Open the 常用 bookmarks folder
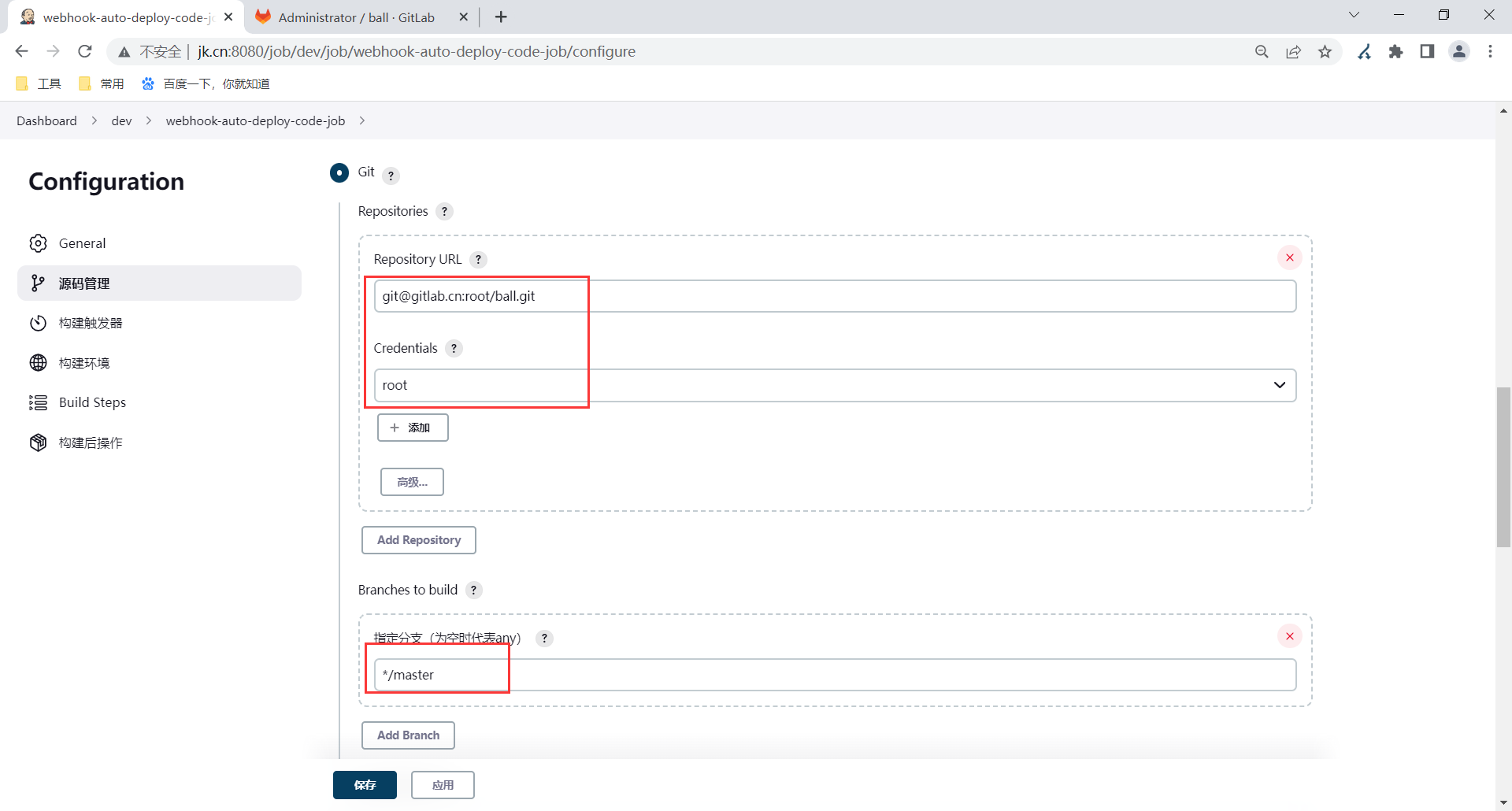 [102, 83]
